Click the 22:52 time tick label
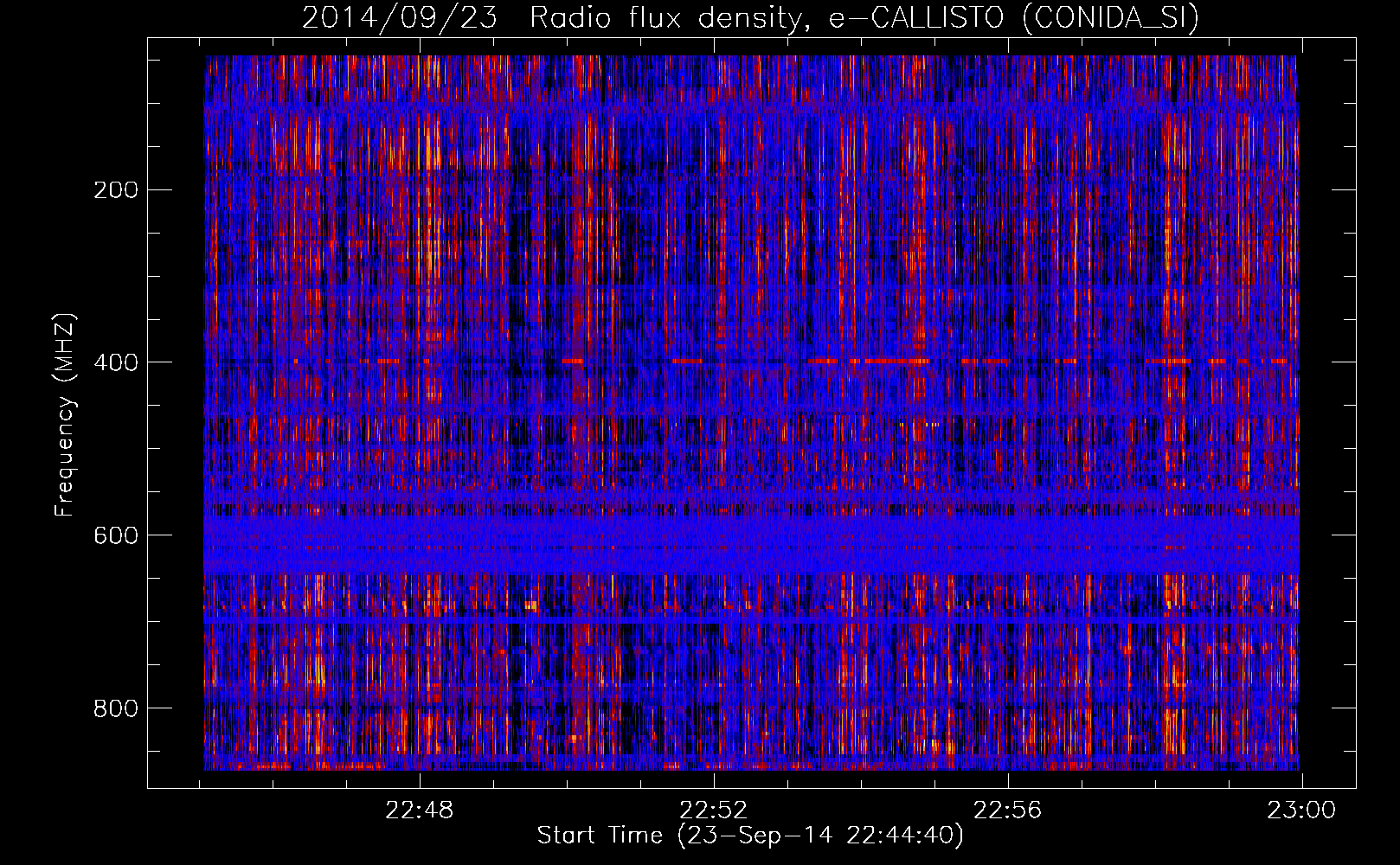Screen dimensions: 1400x865 point(714,811)
